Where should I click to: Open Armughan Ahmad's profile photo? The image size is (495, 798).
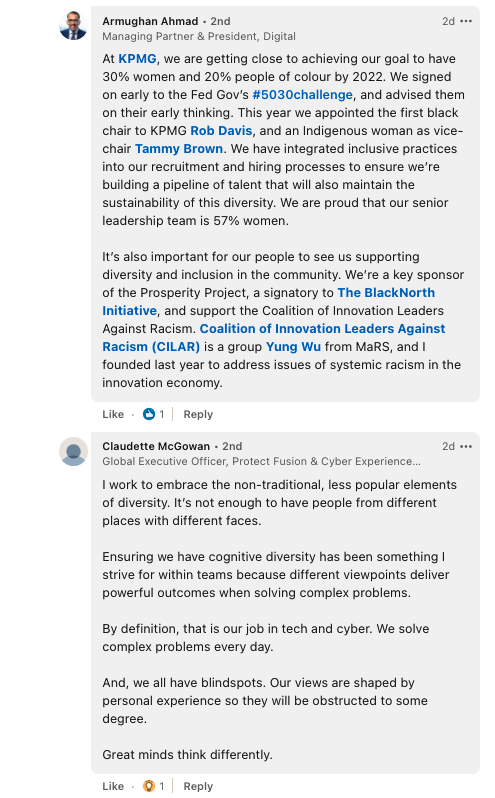point(73,25)
